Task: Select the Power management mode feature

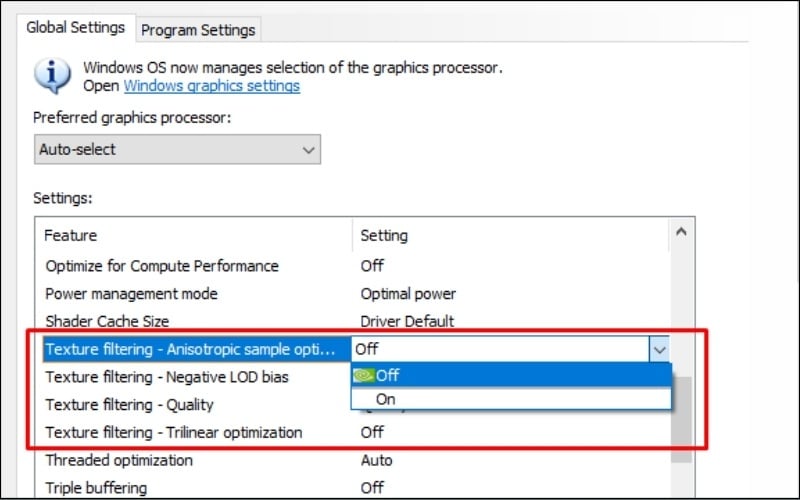Action: click(131, 294)
